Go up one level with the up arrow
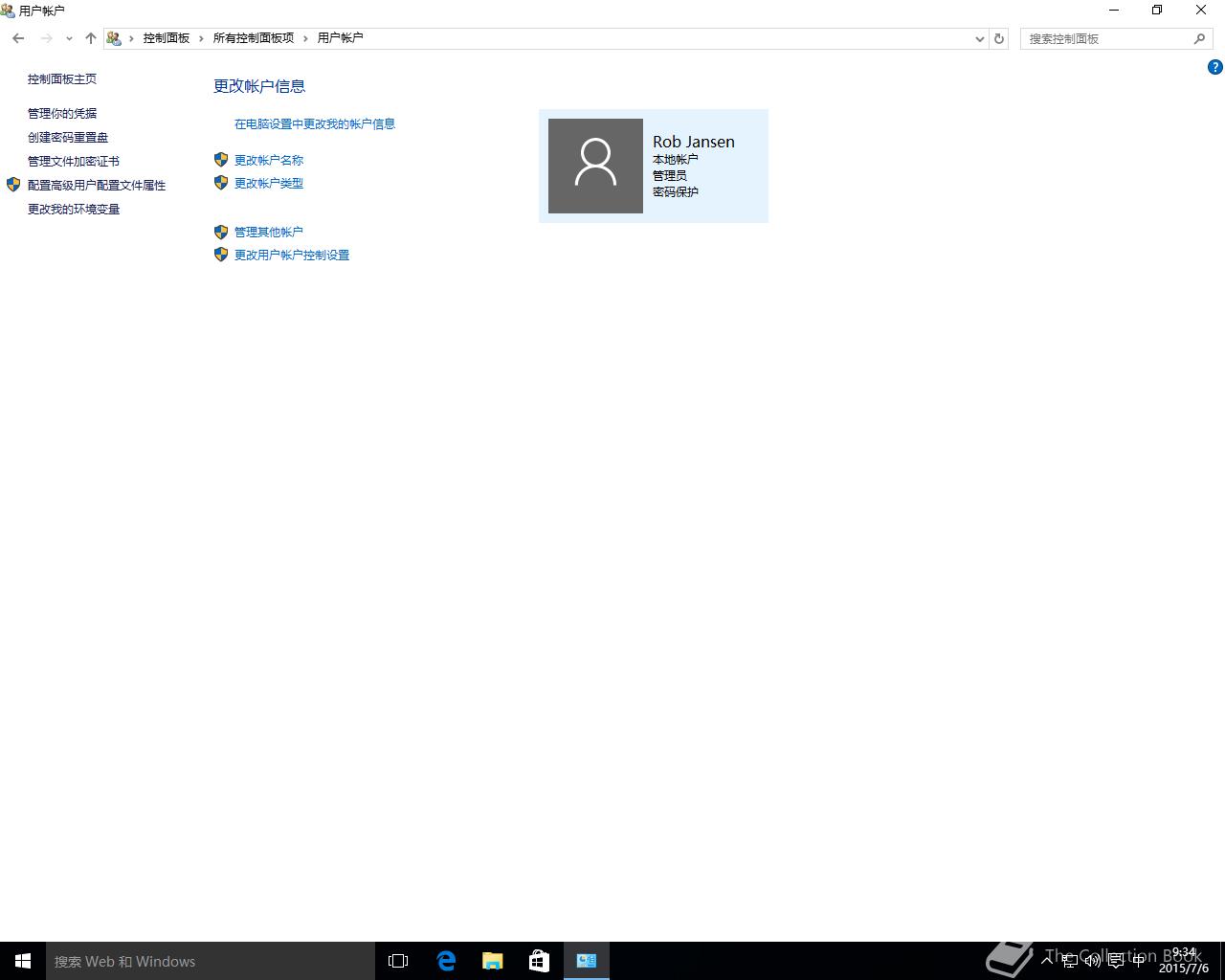This screenshot has width=1225, height=980. [91, 38]
